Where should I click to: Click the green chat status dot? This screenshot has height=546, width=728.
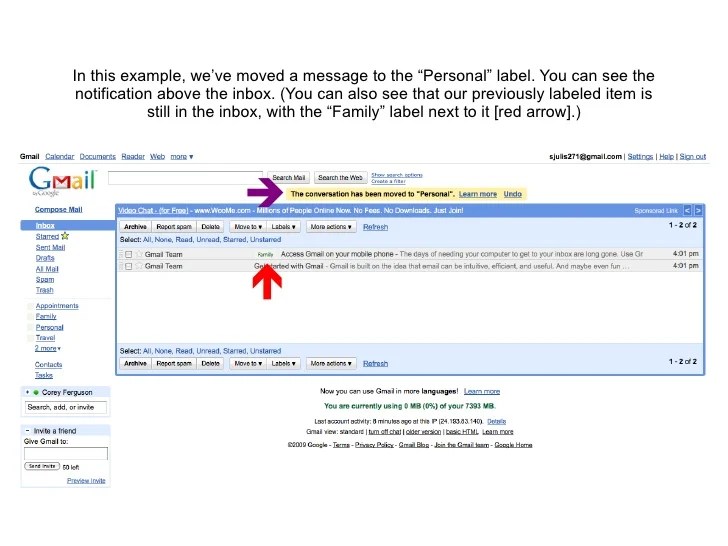pos(36,392)
